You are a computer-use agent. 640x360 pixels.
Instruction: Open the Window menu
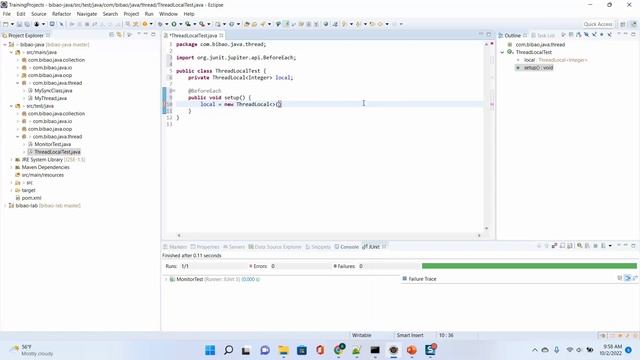[168, 14]
